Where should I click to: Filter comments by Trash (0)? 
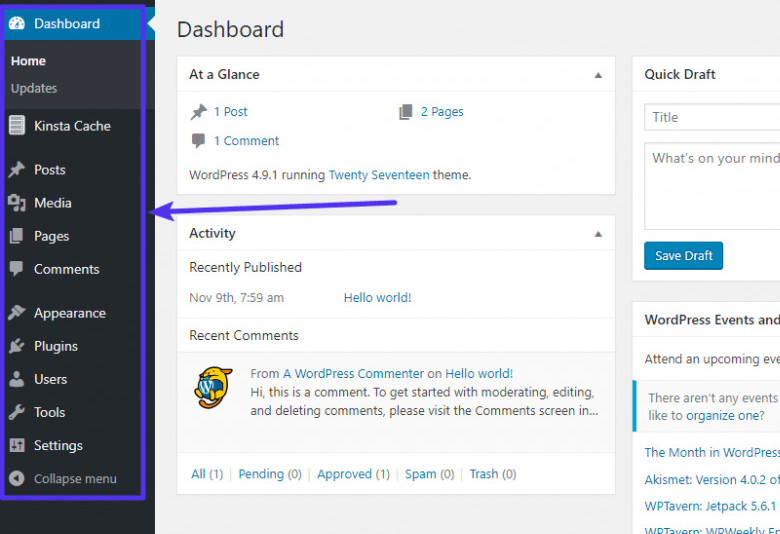click(492, 474)
